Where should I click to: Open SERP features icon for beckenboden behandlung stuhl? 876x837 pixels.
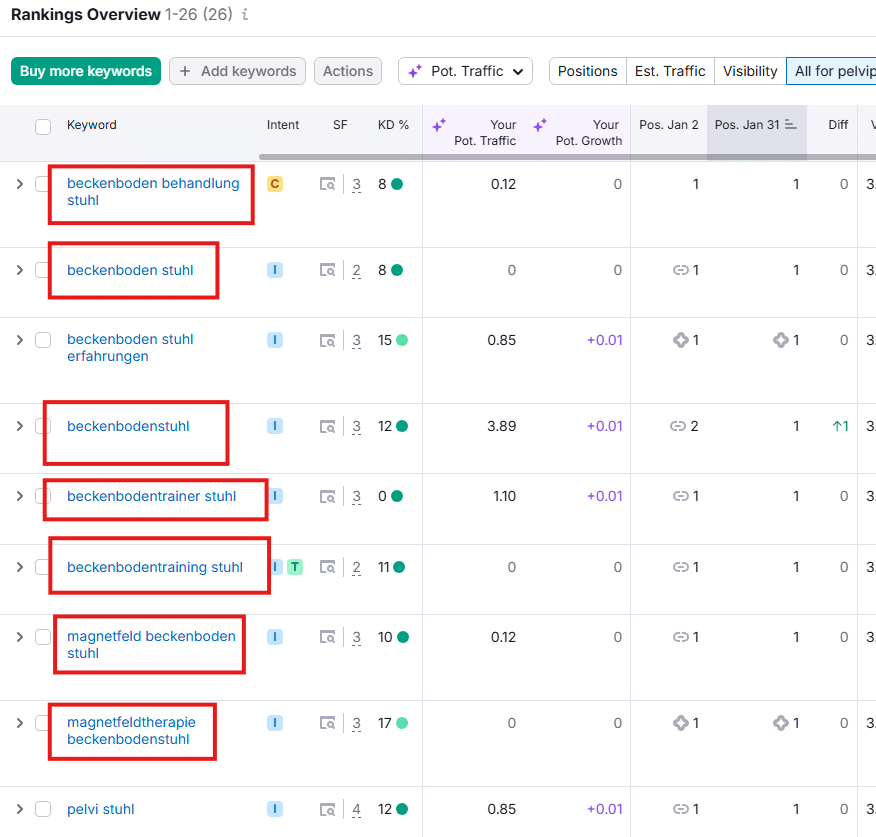point(327,184)
